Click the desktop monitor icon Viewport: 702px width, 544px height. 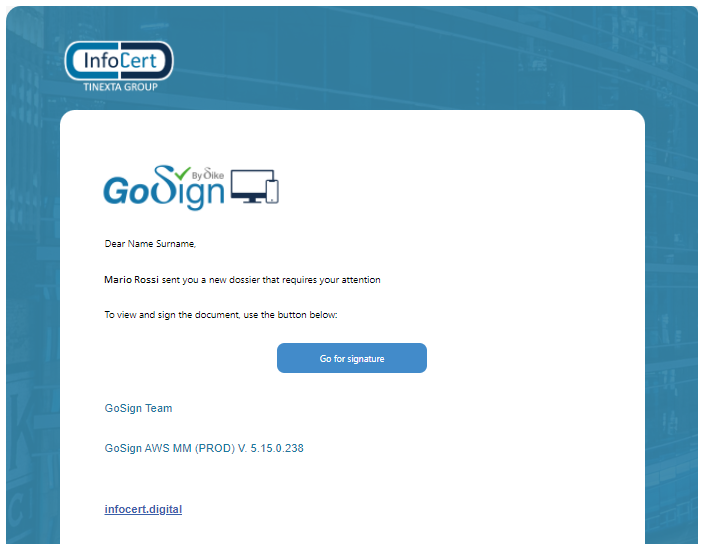click(x=248, y=186)
